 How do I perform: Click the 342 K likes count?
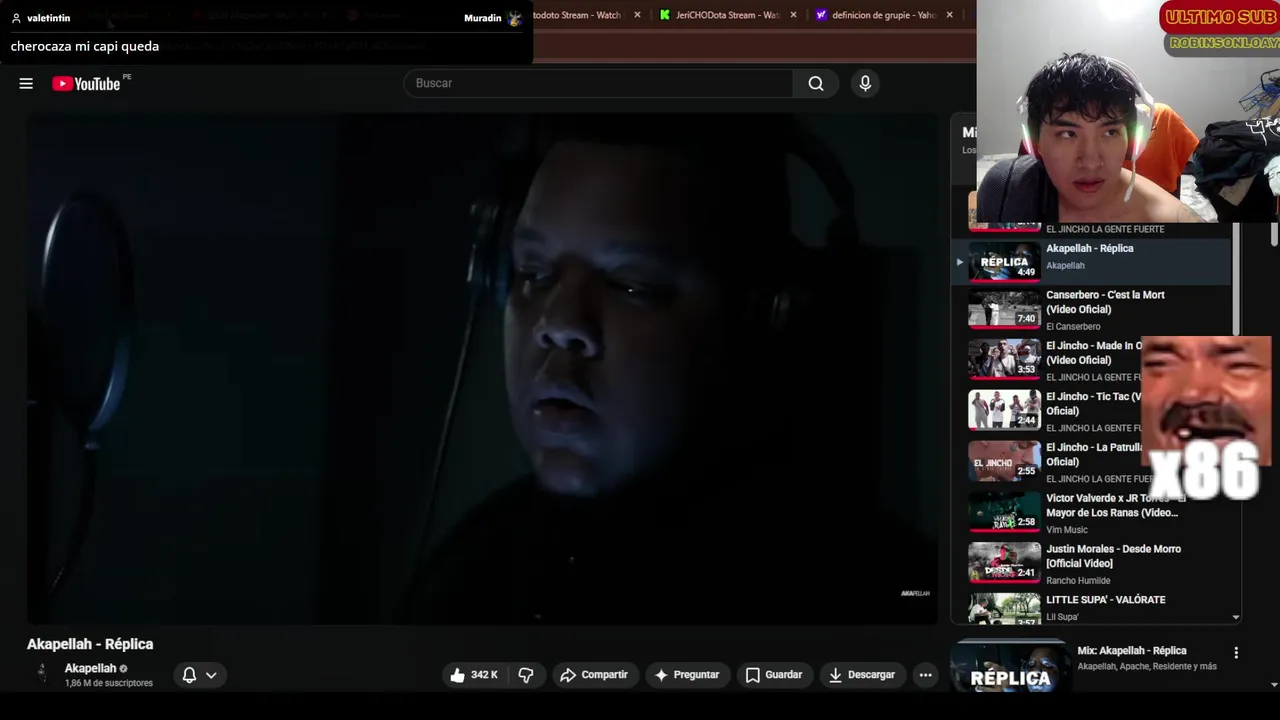484,675
